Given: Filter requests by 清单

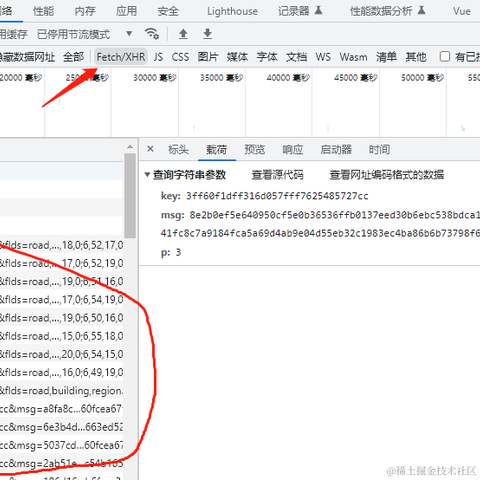Looking at the screenshot, I should (x=386, y=57).
